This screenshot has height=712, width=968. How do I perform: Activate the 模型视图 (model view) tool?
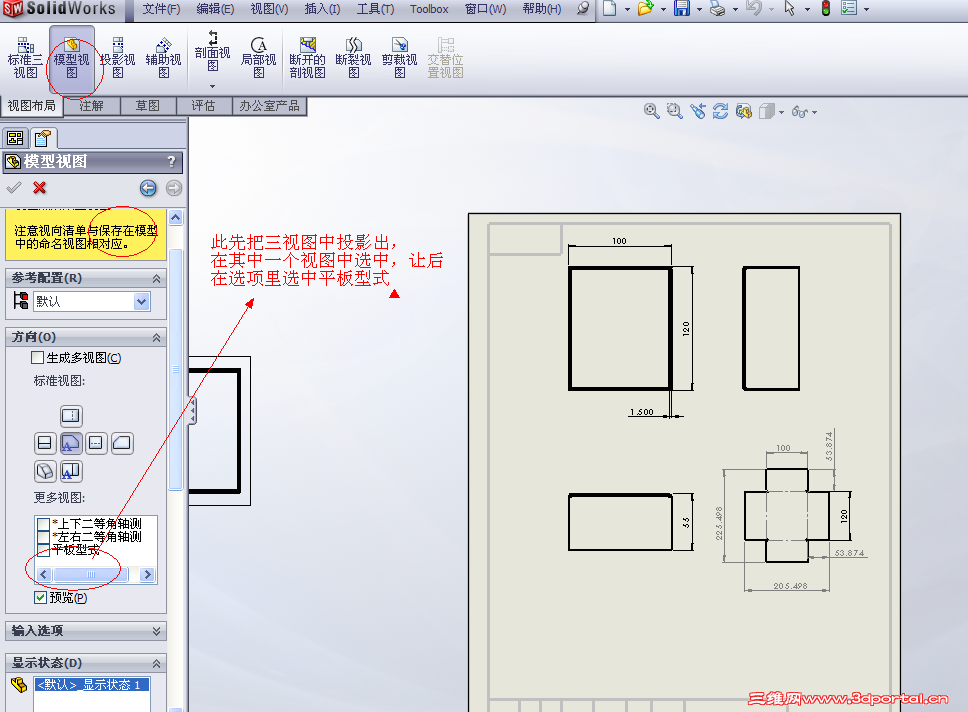[x=72, y=57]
